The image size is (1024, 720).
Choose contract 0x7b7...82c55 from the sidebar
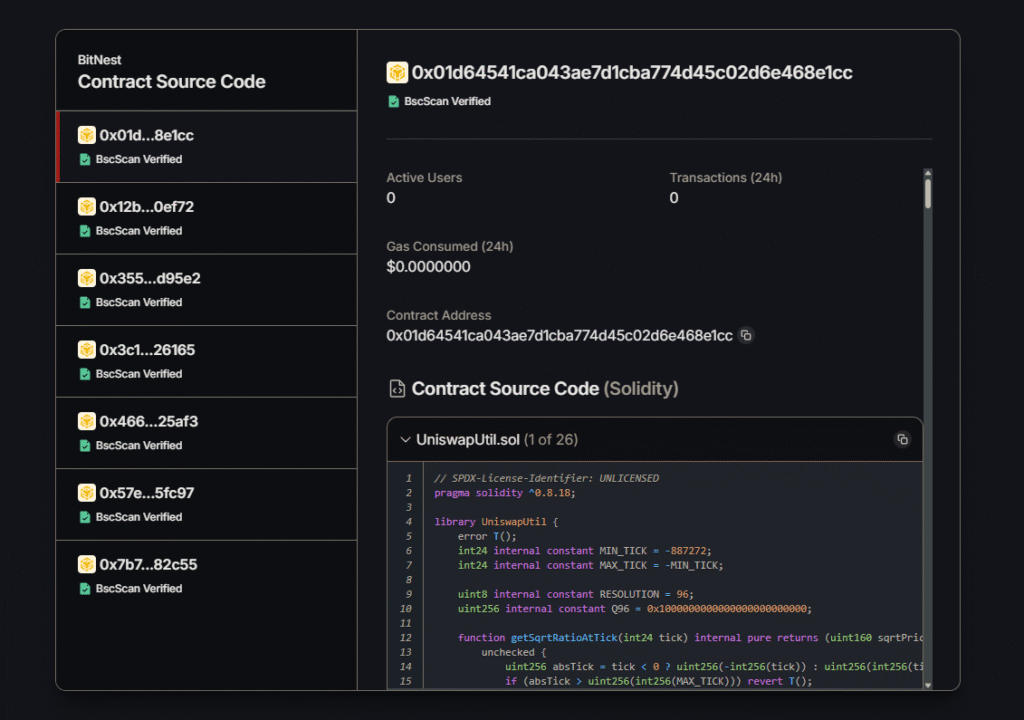click(206, 576)
